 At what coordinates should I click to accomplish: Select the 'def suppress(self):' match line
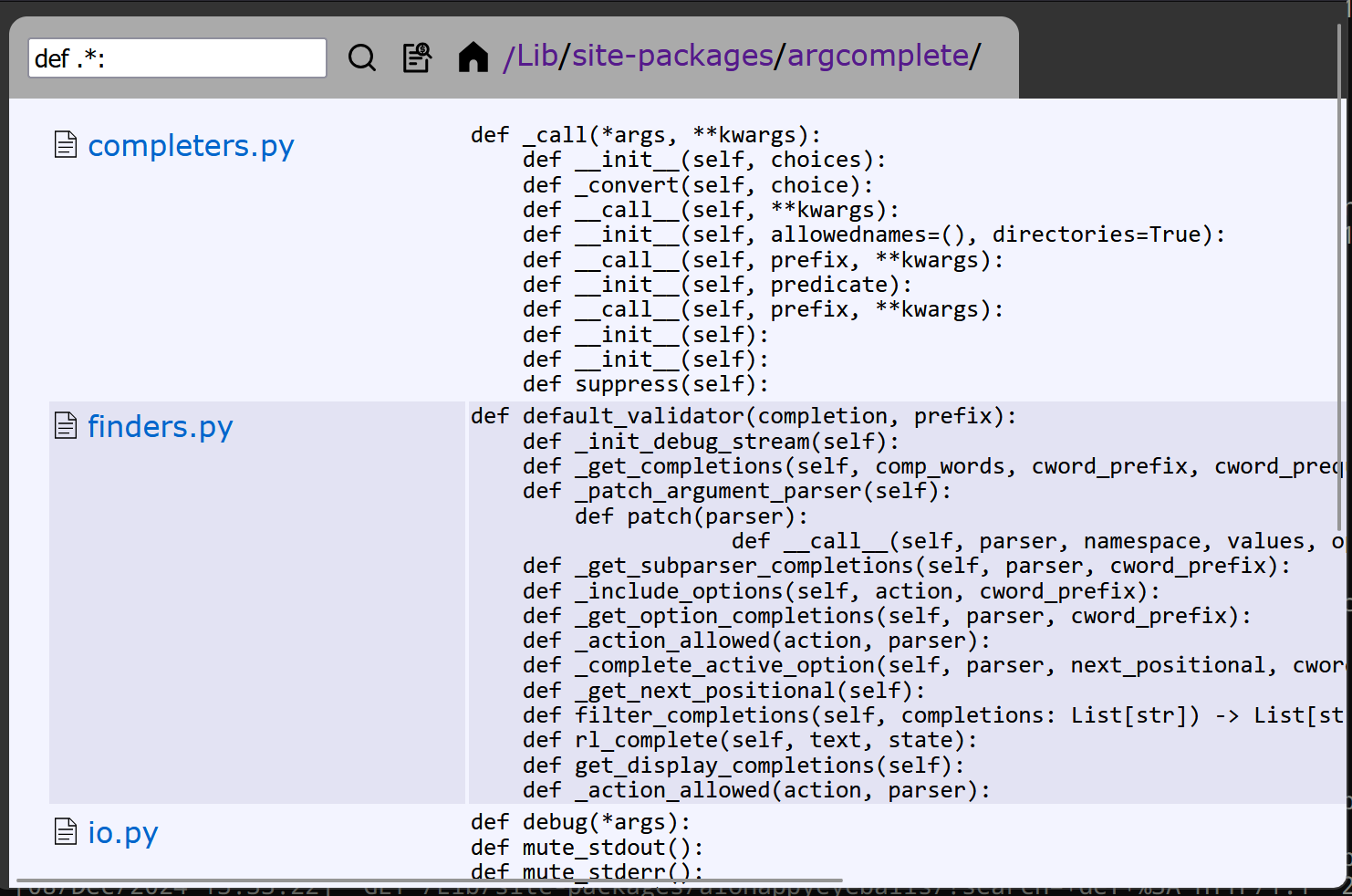pyautogui.click(x=646, y=384)
